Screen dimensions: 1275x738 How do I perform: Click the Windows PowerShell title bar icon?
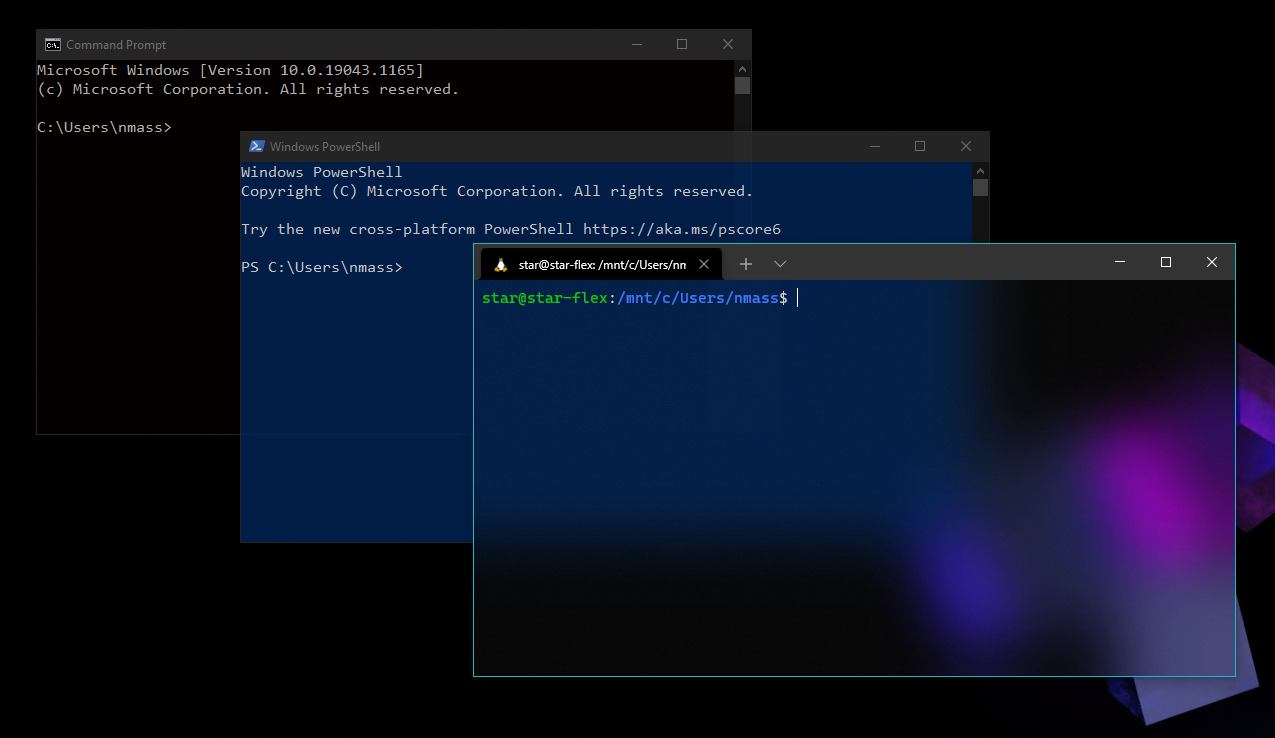click(x=257, y=146)
